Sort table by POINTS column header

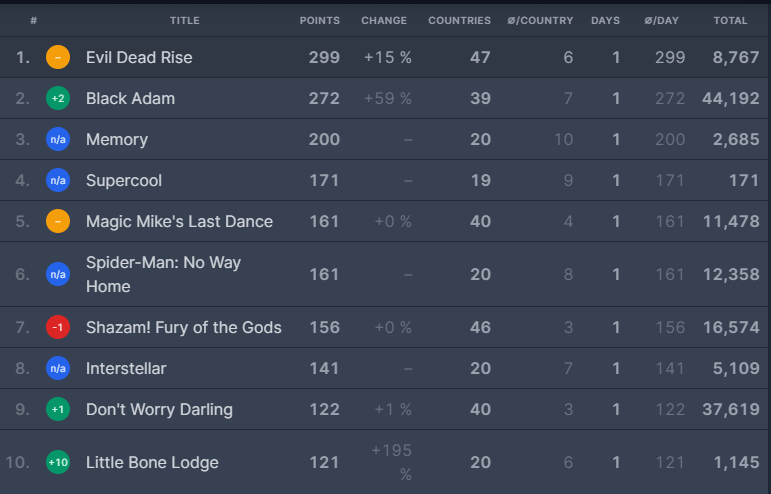click(x=320, y=21)
